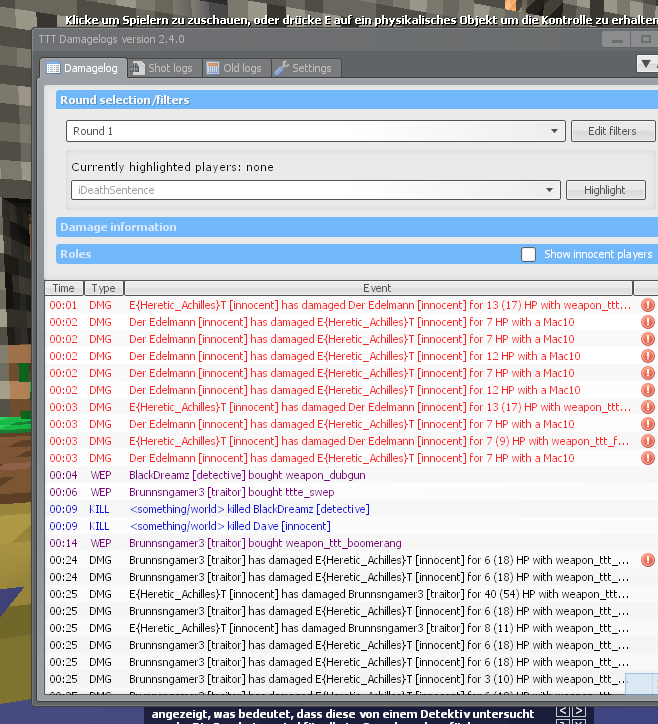Viewport: 658px width, 724px height.
Task: Expand the Damage information section
Action: [118, 227]
